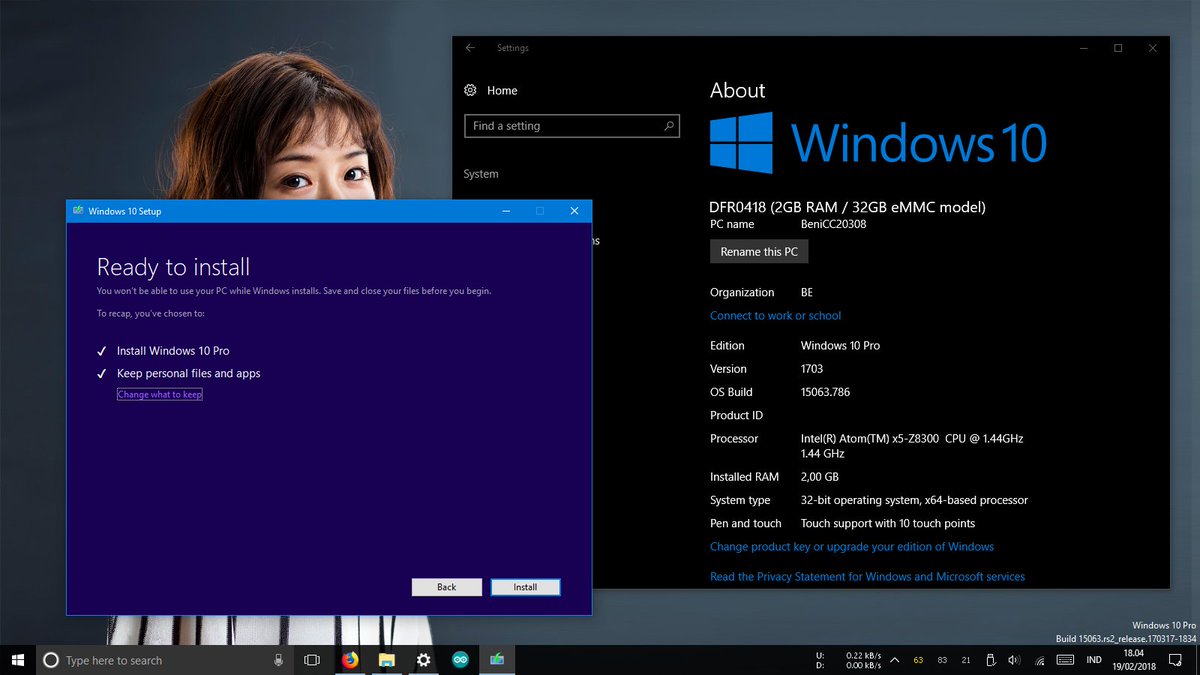Open Task View from taskbar
The image size is (1200, 675).
(312, 660)
